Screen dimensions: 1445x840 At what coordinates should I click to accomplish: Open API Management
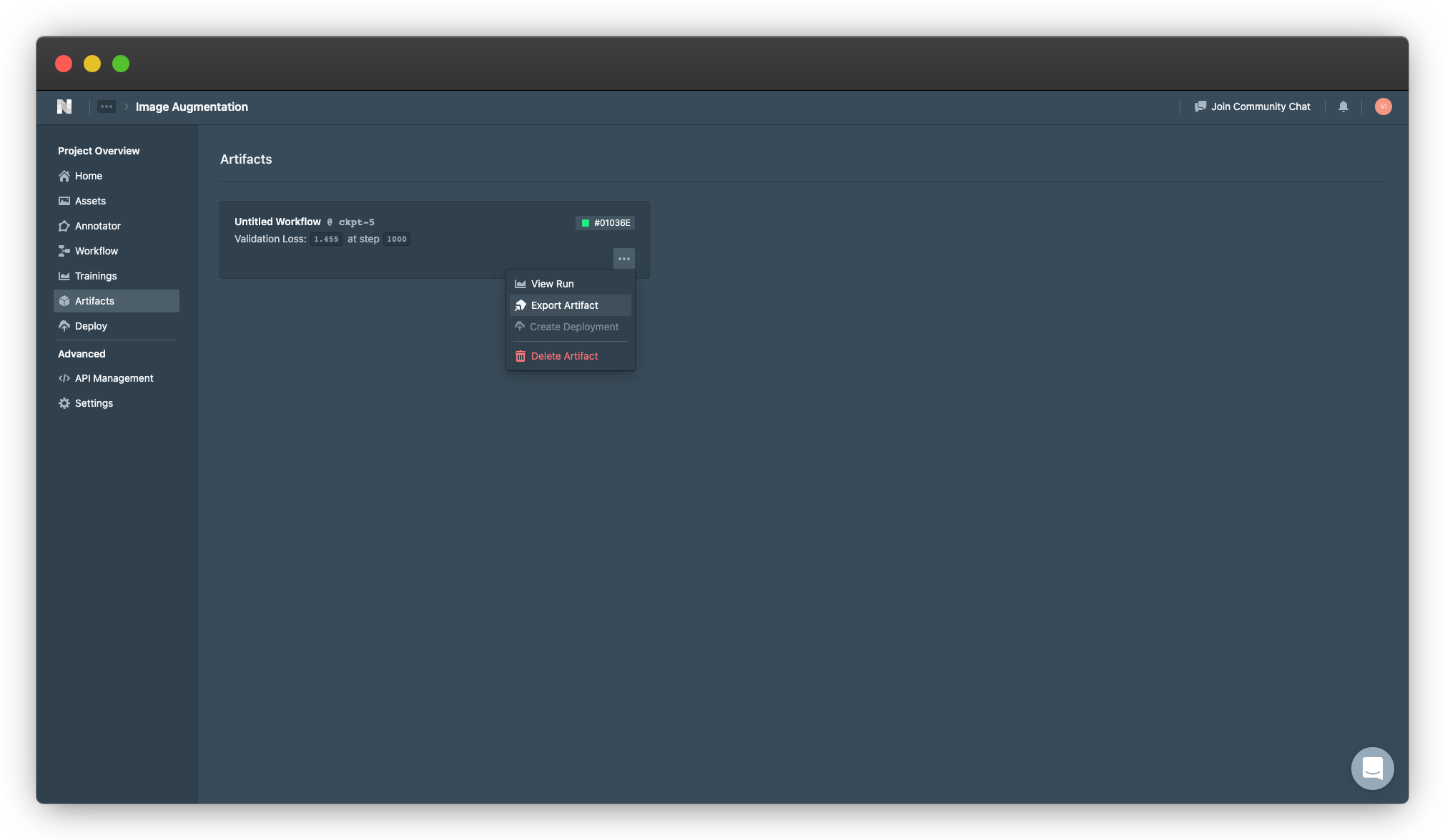117,378
